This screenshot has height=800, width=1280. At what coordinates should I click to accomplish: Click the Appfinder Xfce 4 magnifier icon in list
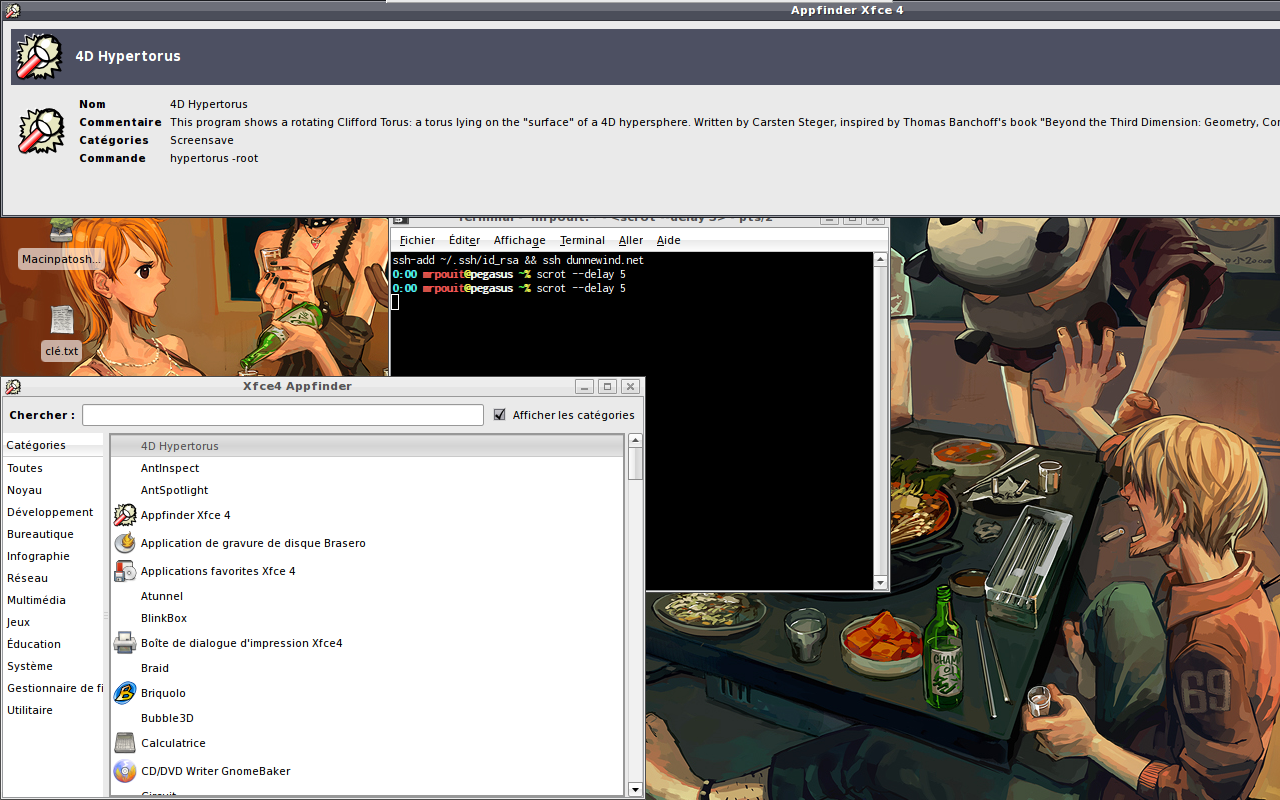pos(125,515)
